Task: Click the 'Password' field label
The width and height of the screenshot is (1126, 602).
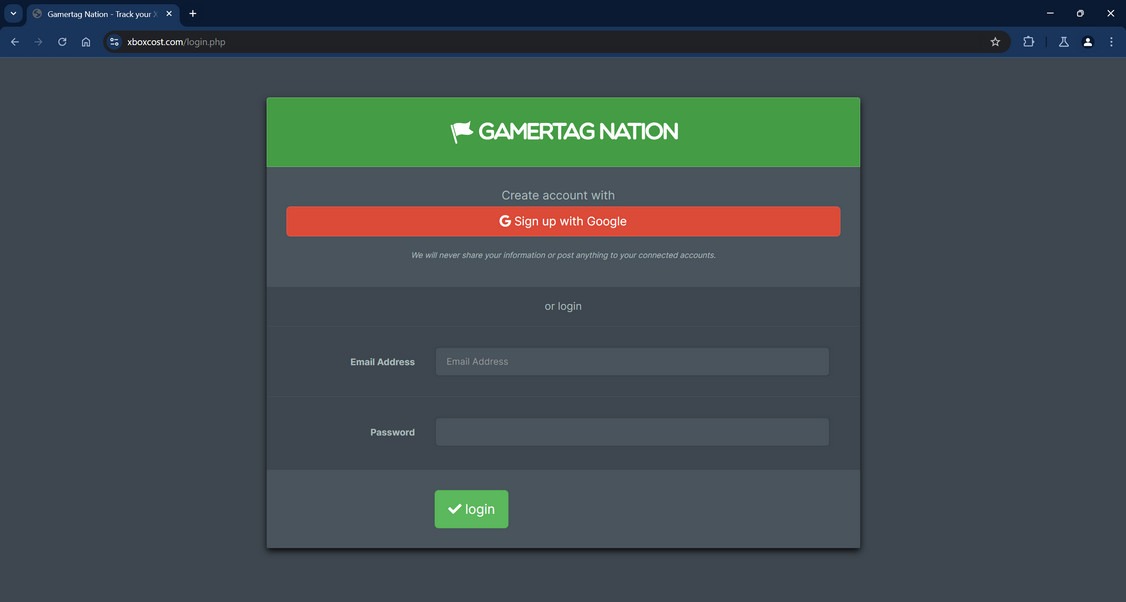Action: pyautogui.click(x=392, y=432)
